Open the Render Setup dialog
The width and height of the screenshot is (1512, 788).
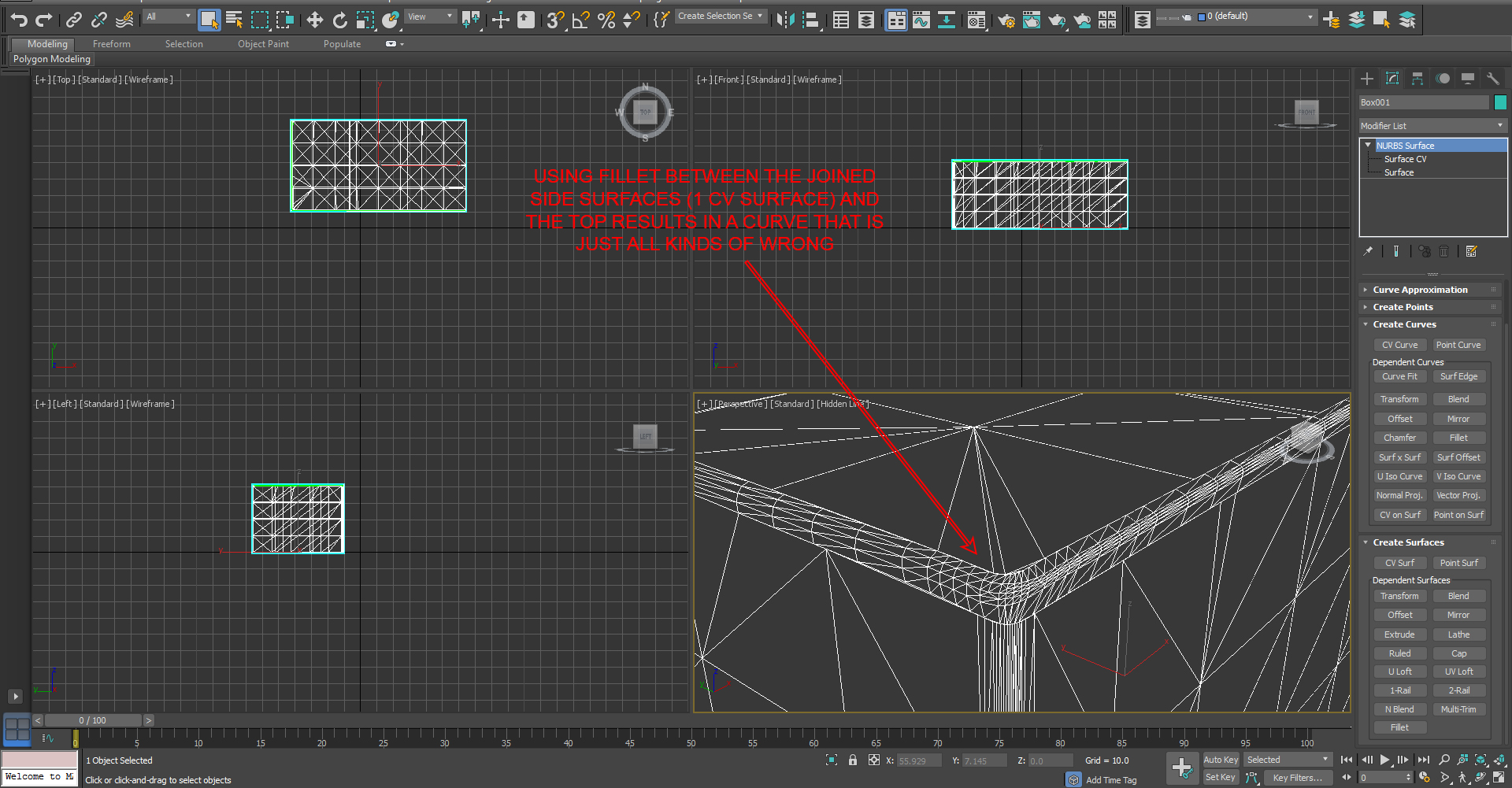1006,20
